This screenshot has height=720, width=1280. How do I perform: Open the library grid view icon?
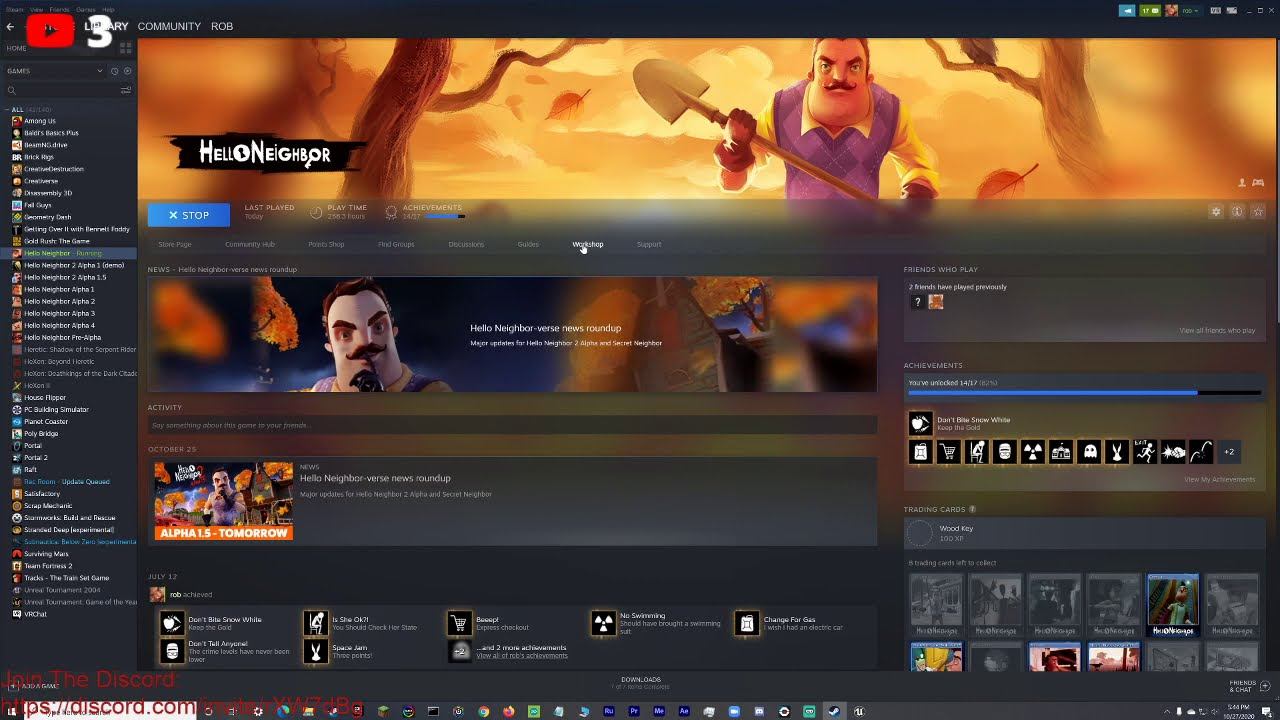coord(126,47)
